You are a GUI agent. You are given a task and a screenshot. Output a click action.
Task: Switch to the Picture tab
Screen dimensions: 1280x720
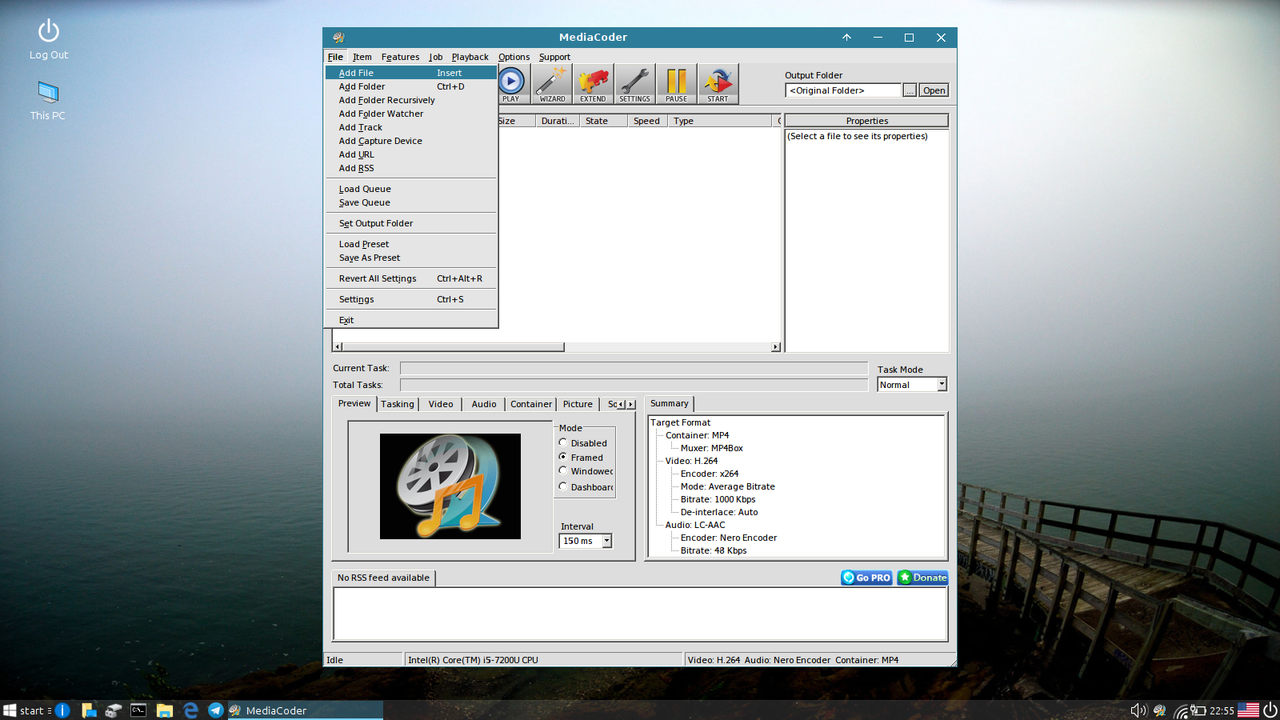coord(578,404)
